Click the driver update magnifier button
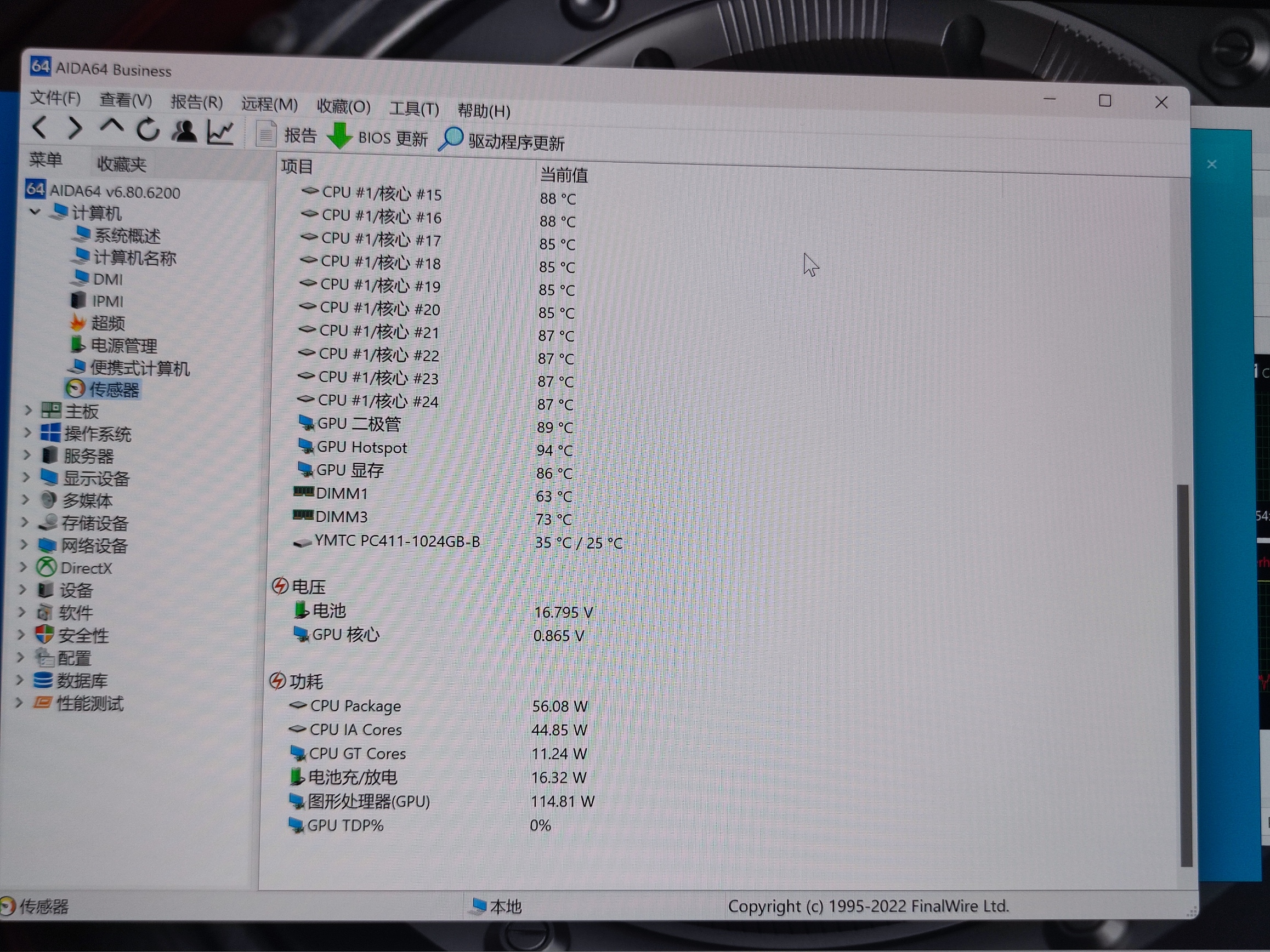This screenshot has width=1270, height=952. (x=502, y=141)
